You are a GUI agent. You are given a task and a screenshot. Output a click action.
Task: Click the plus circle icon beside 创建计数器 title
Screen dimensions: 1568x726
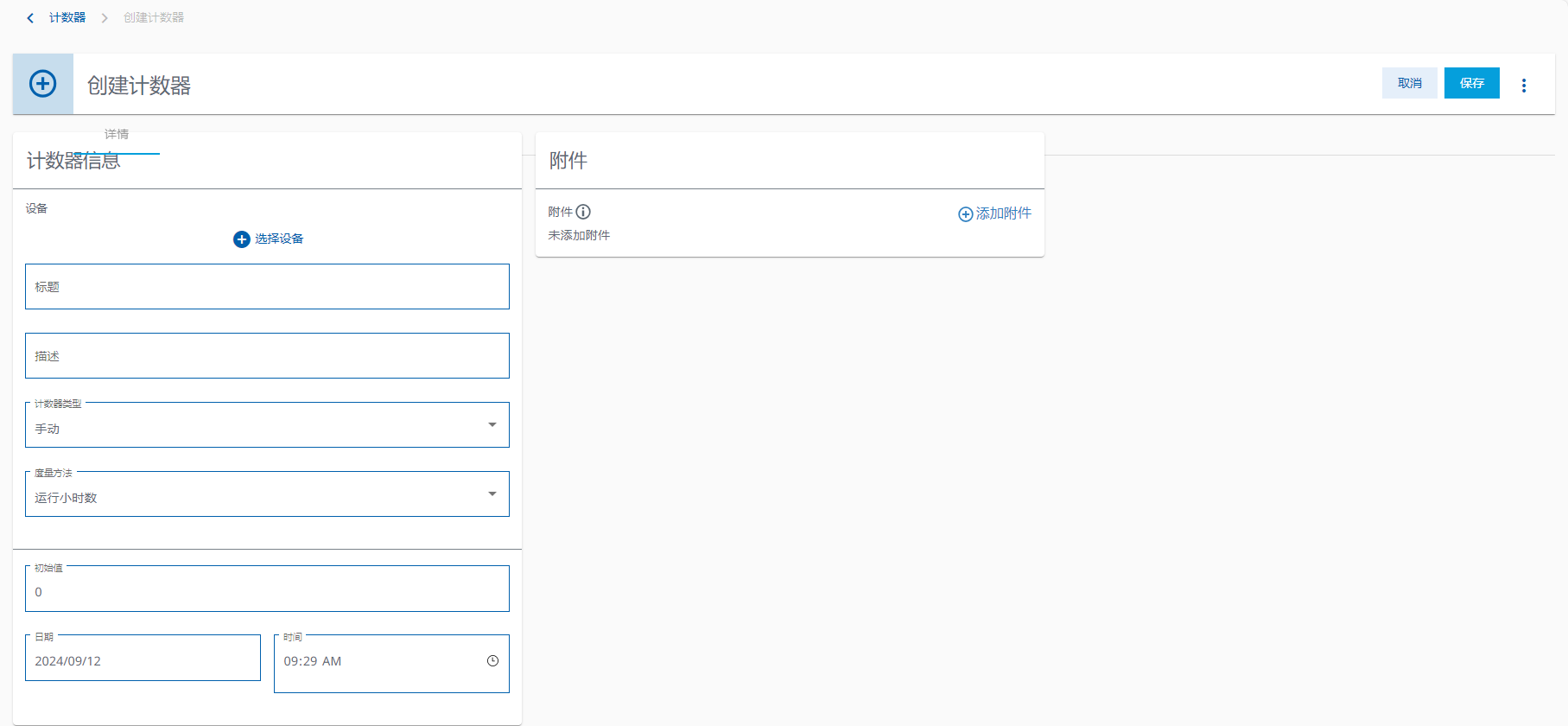click(43, 84)
